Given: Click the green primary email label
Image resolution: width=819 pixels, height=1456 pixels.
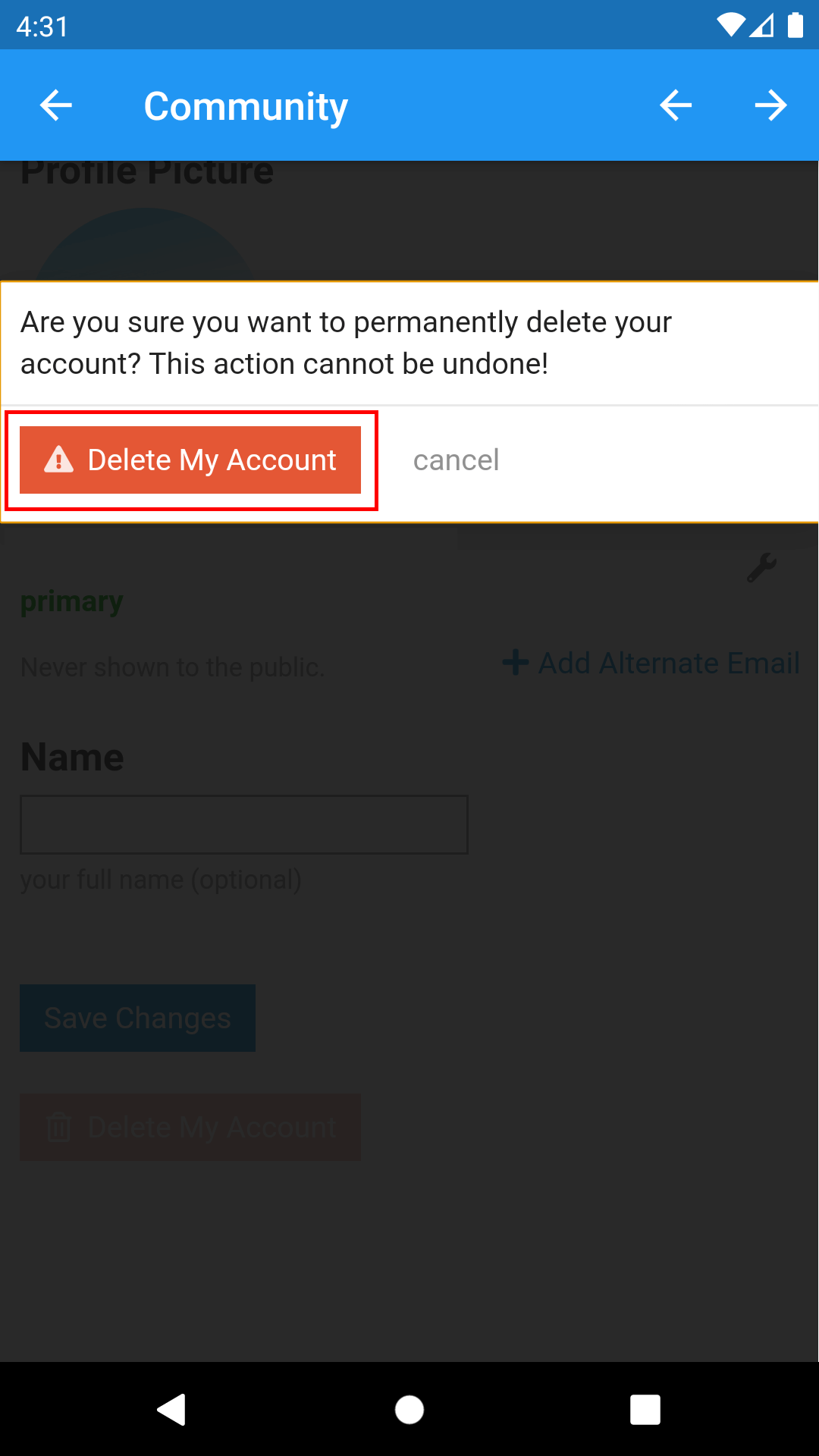Looking at the screenshot, I should point(71,601).
